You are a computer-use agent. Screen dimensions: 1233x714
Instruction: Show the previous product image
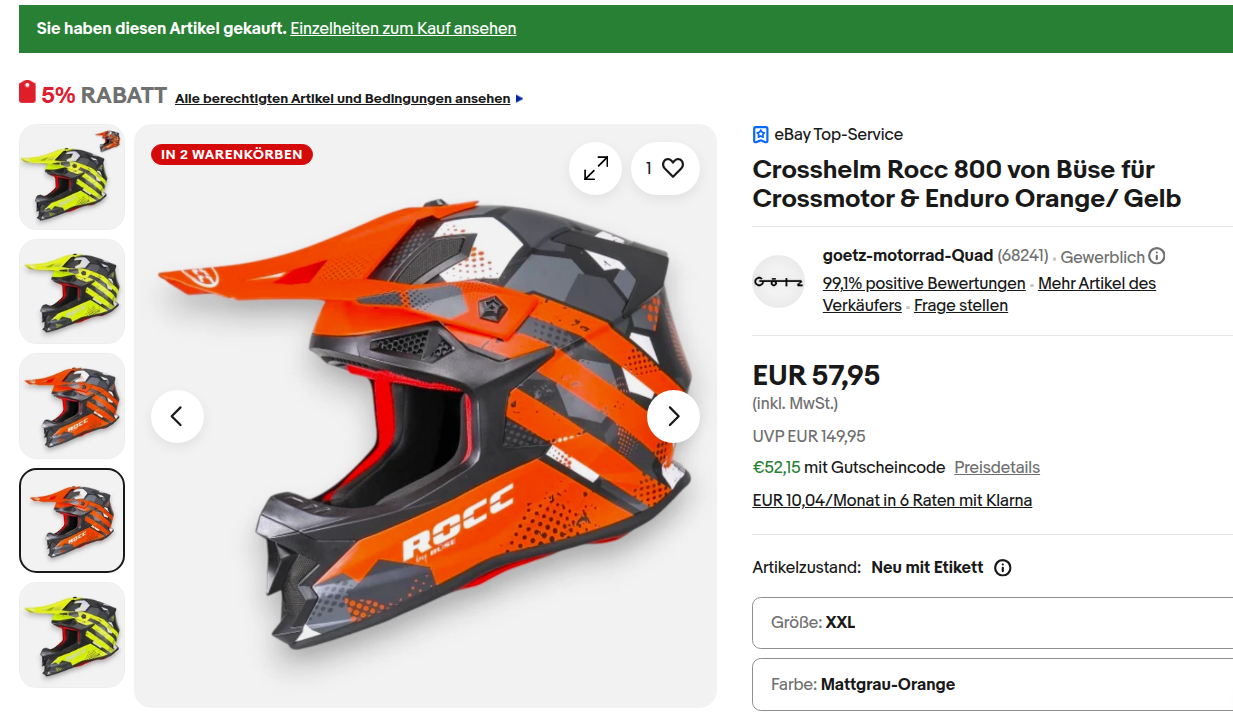pos(177,416)
